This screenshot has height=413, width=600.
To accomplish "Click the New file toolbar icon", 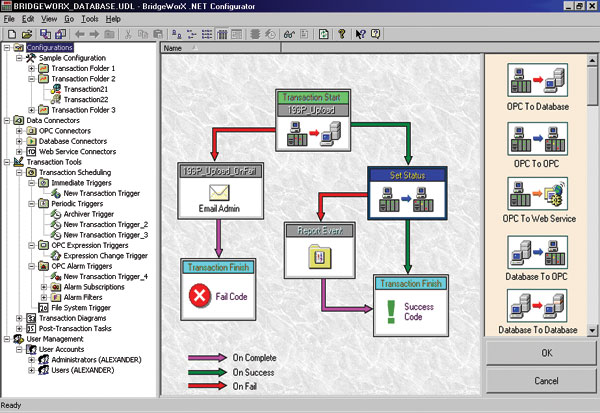I will click(11, 34).
